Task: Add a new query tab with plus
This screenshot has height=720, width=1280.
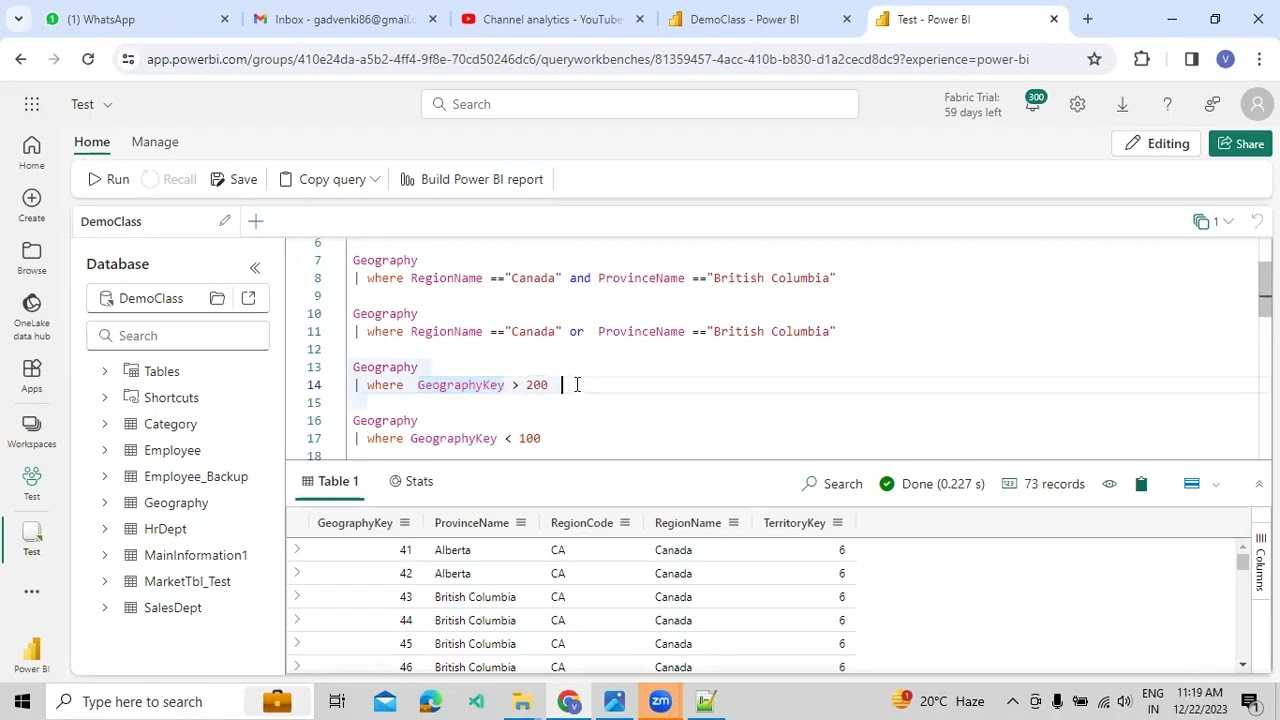Action: coord(256,221)
